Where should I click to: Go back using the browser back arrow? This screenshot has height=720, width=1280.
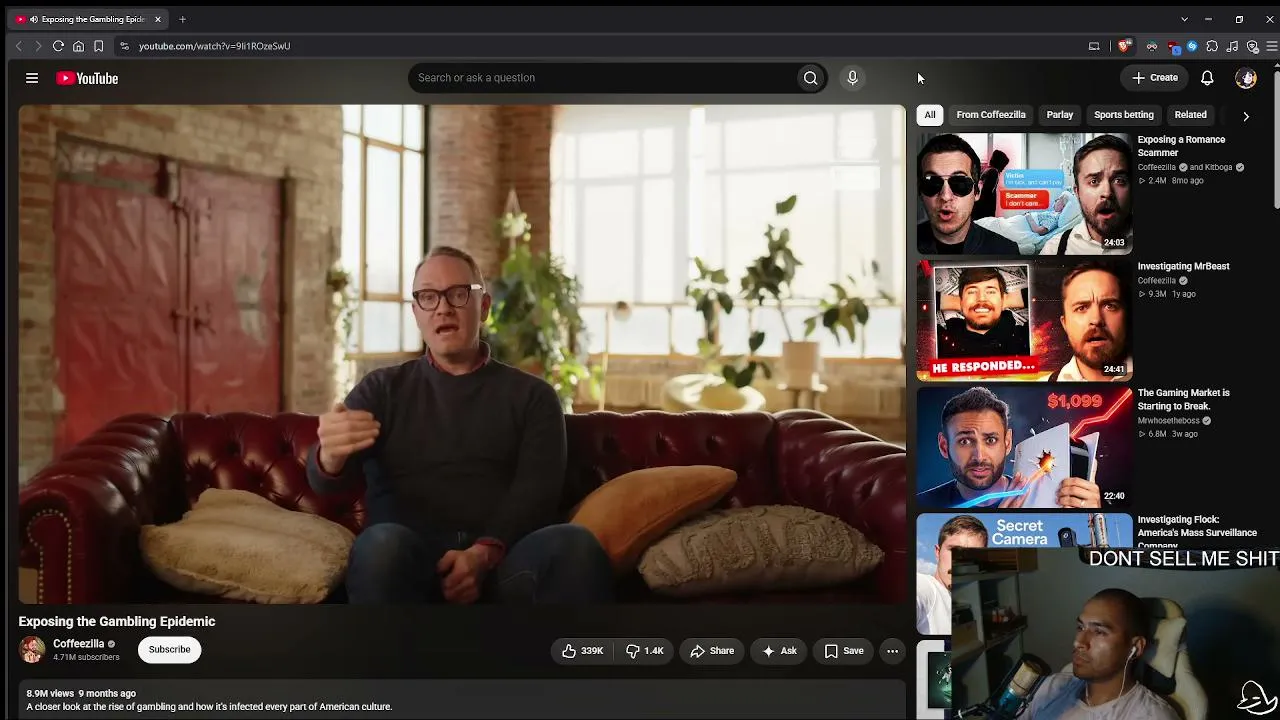coord(18,46)
